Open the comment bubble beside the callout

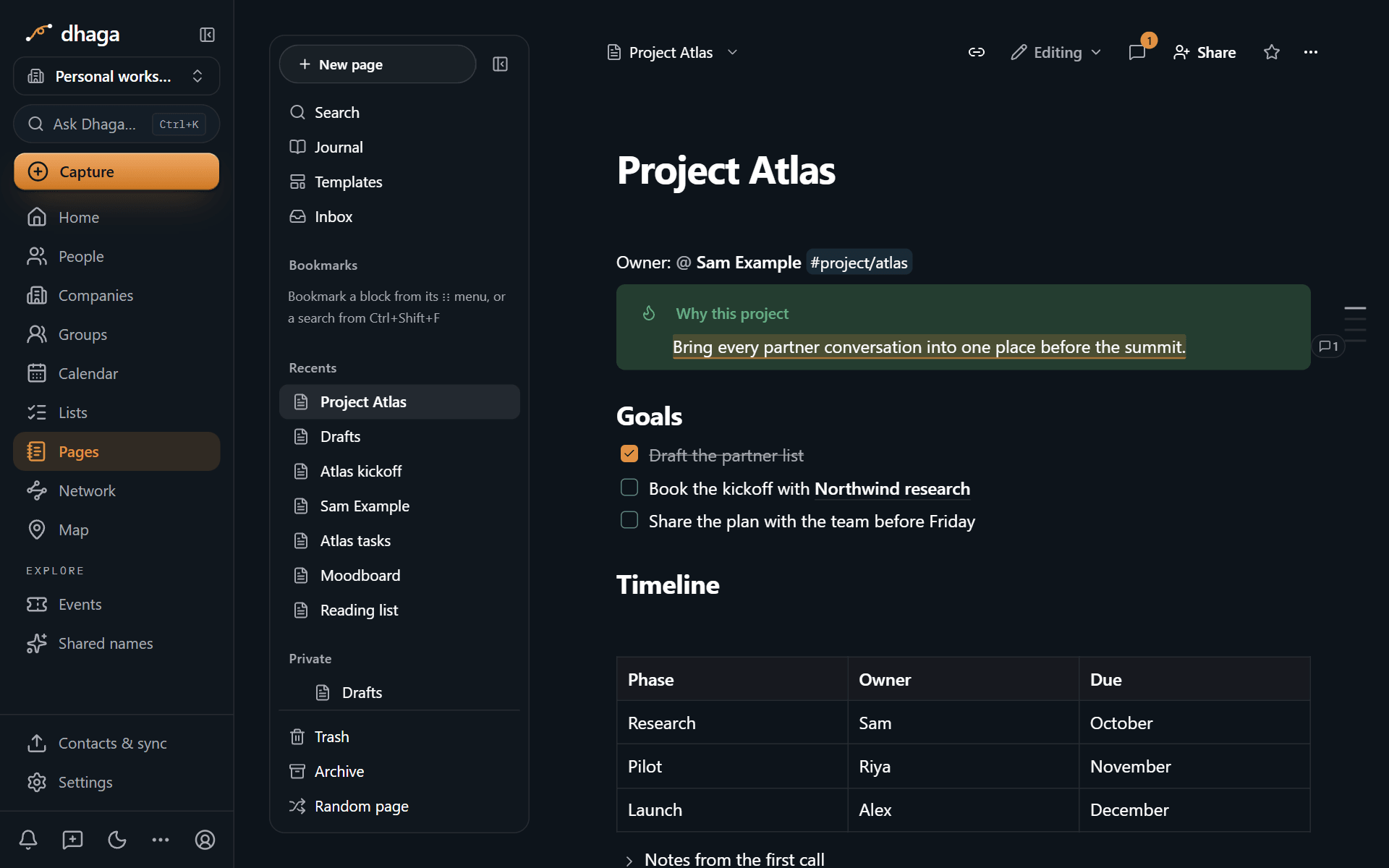tap(1328, 346)
